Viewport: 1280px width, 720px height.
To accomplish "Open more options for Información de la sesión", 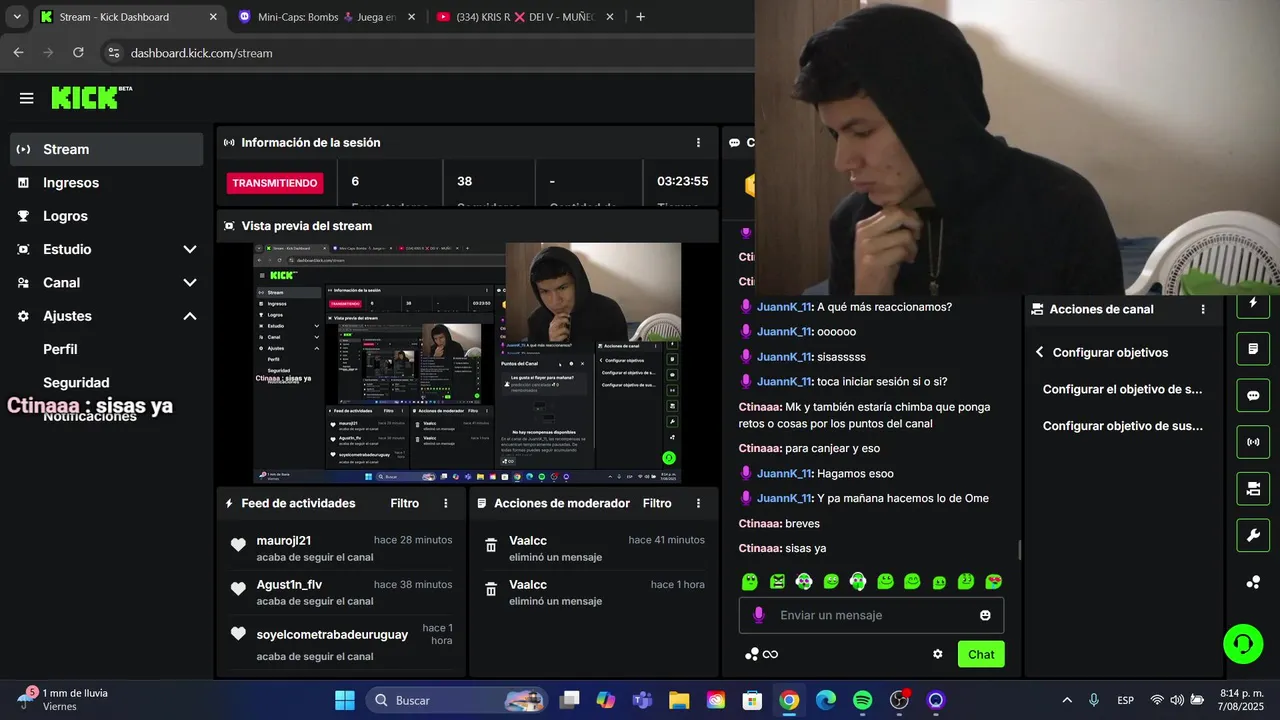I will (x=698, y=143).
